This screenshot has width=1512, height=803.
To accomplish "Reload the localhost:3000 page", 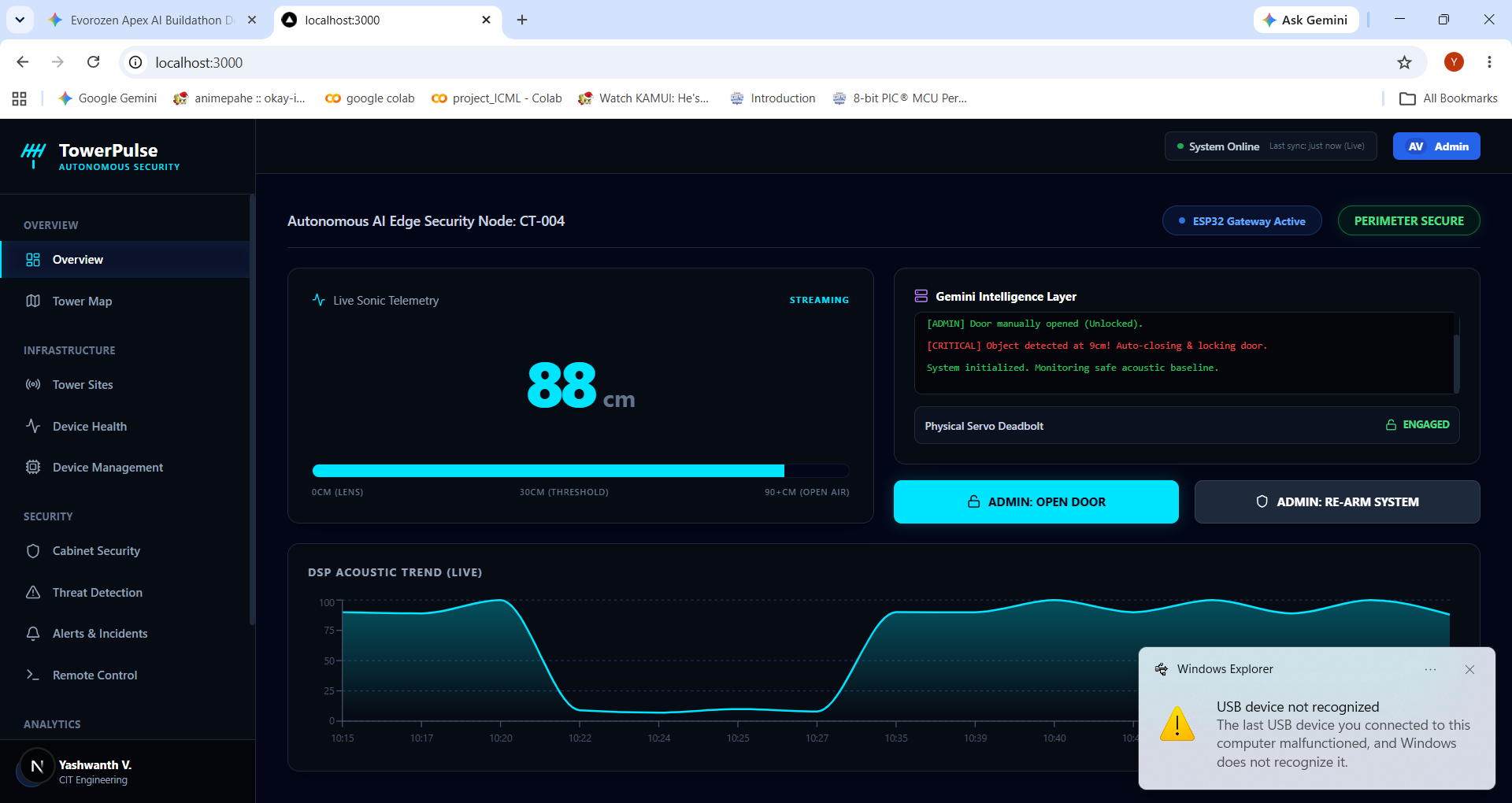I will coord(93,62).
